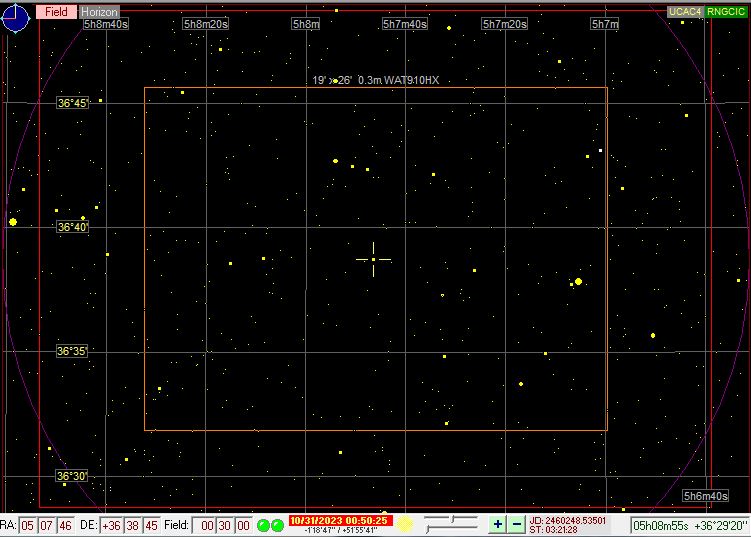
Task: Click the first green status indicator
Action: coord(264,525)
